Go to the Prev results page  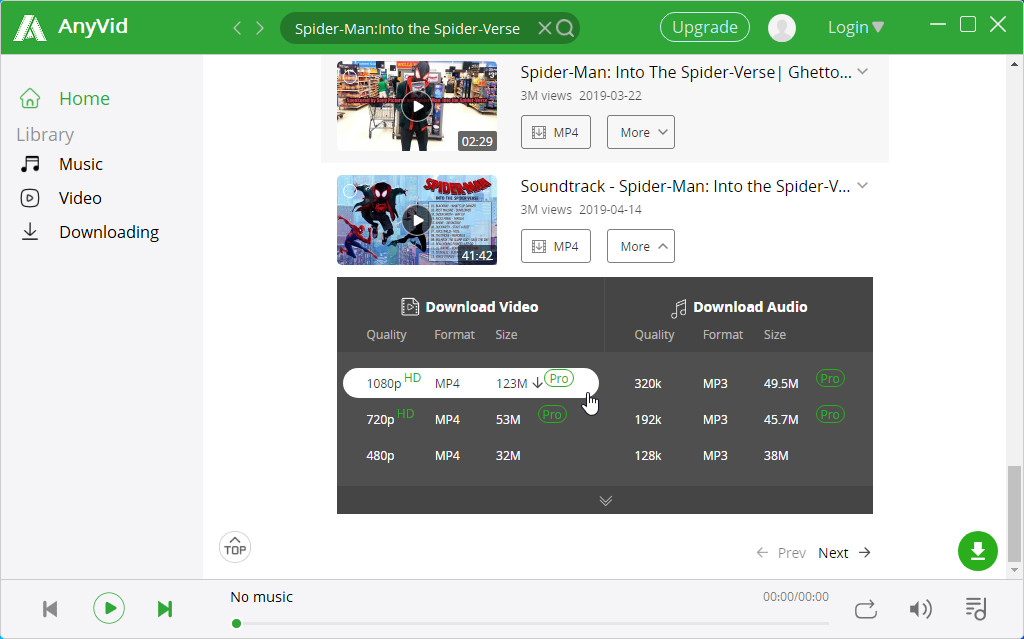click(781, 553)
